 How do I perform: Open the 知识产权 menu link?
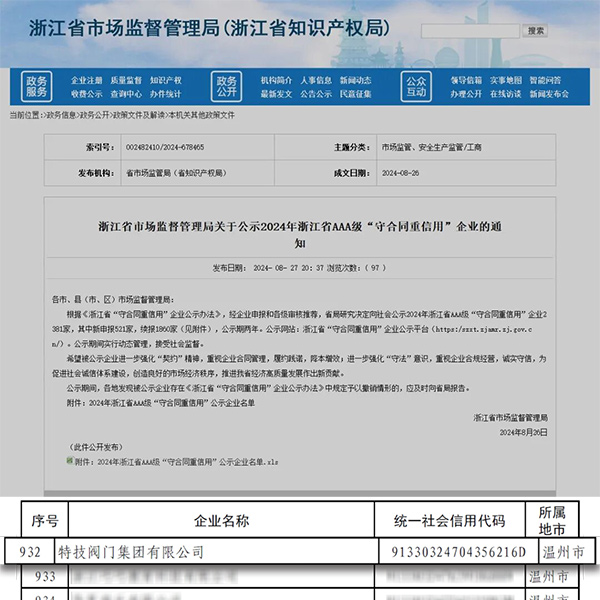166,80
